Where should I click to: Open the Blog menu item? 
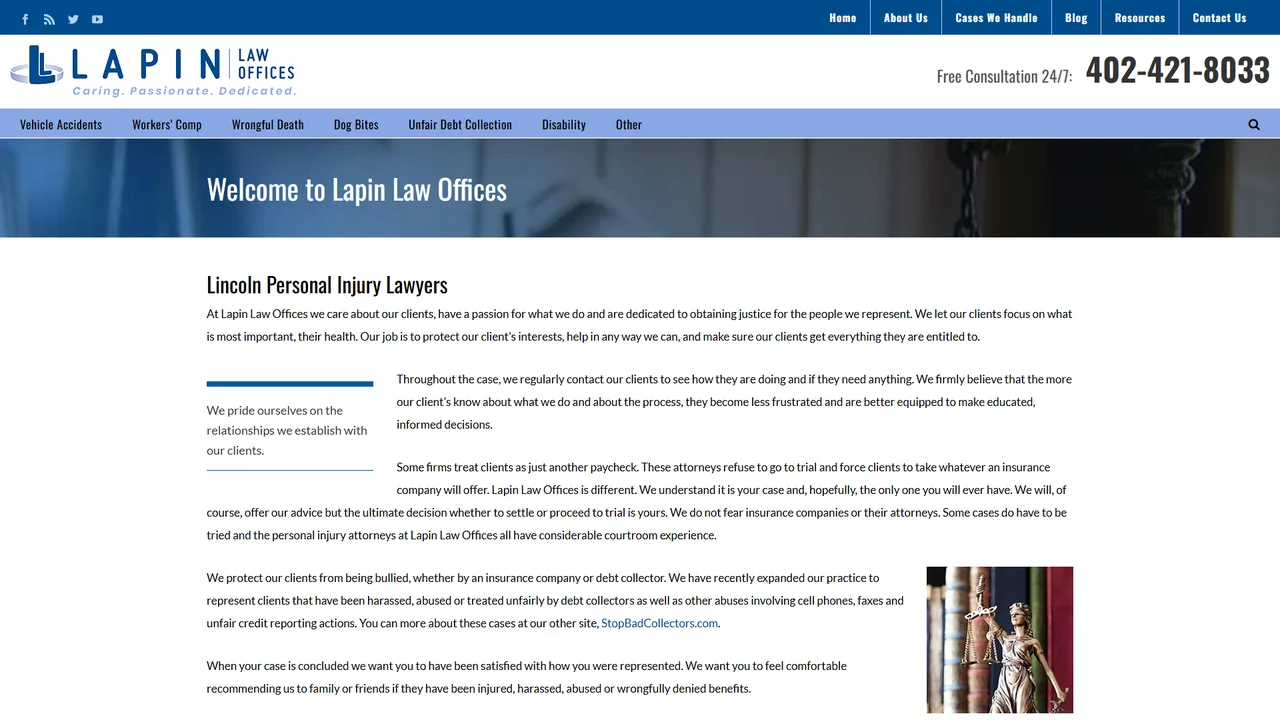point(1076,17)
